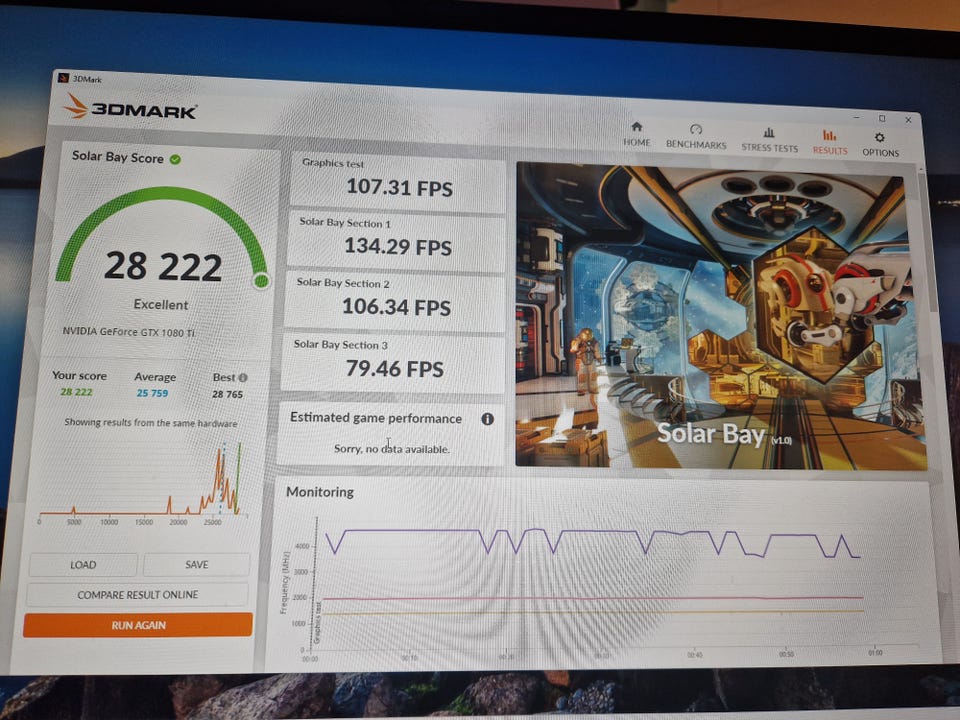Viewport: 960px width, 720px height.
Task: Click the Best score 28 765
Action: click(227, 394)
